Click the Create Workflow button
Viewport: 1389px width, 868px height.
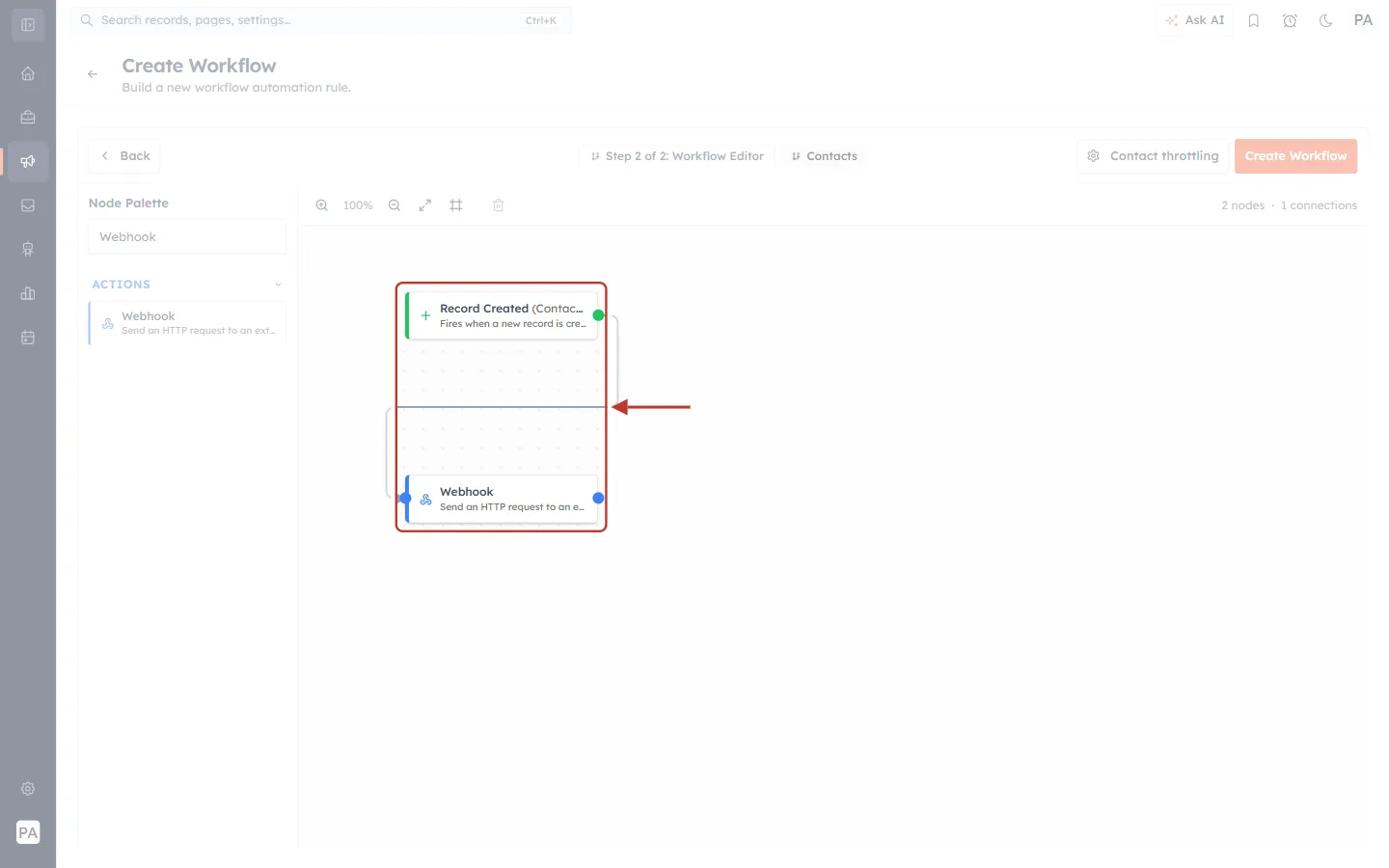pos(1295,156)
